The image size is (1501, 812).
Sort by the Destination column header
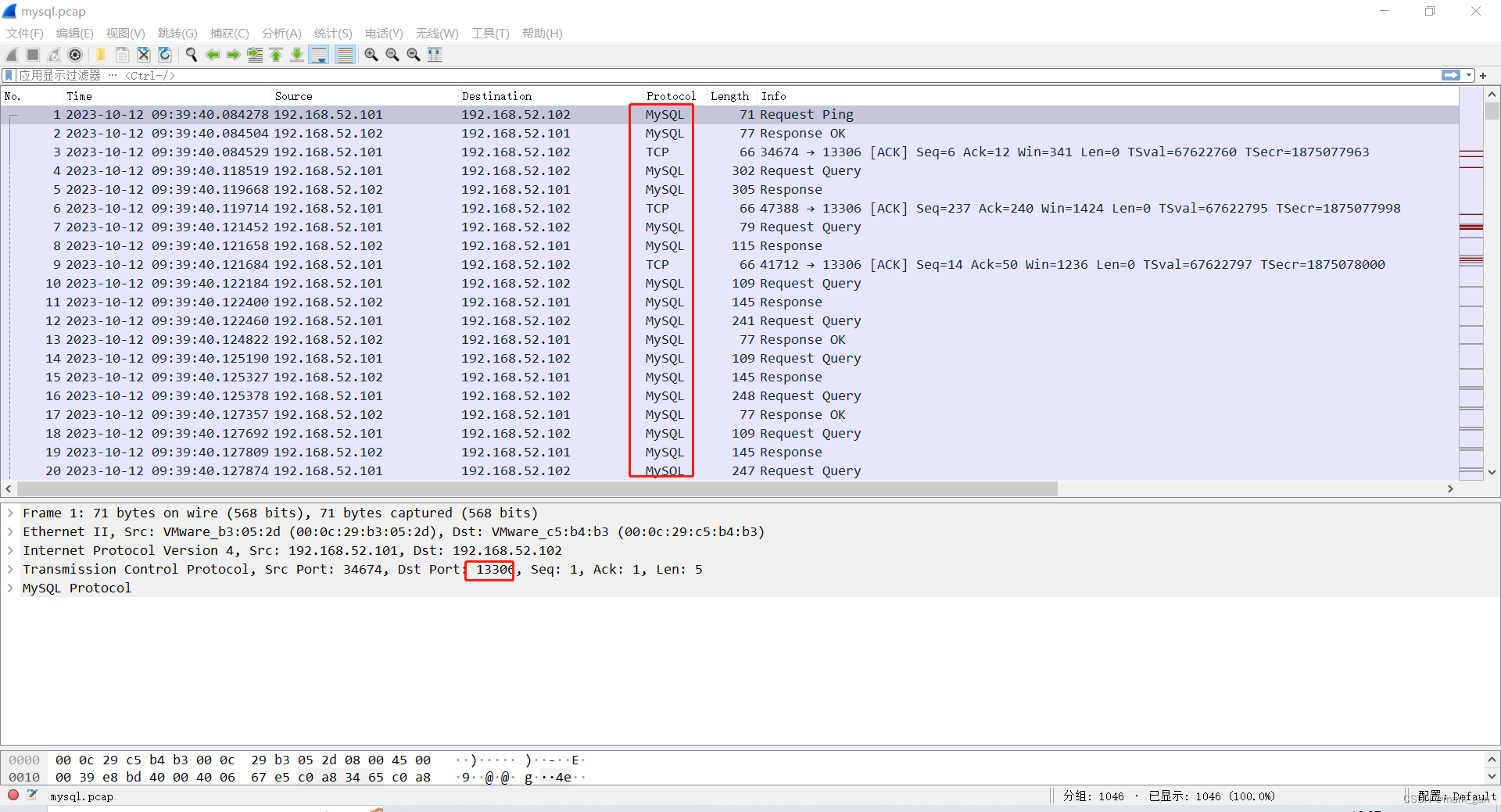click(550, 96)
